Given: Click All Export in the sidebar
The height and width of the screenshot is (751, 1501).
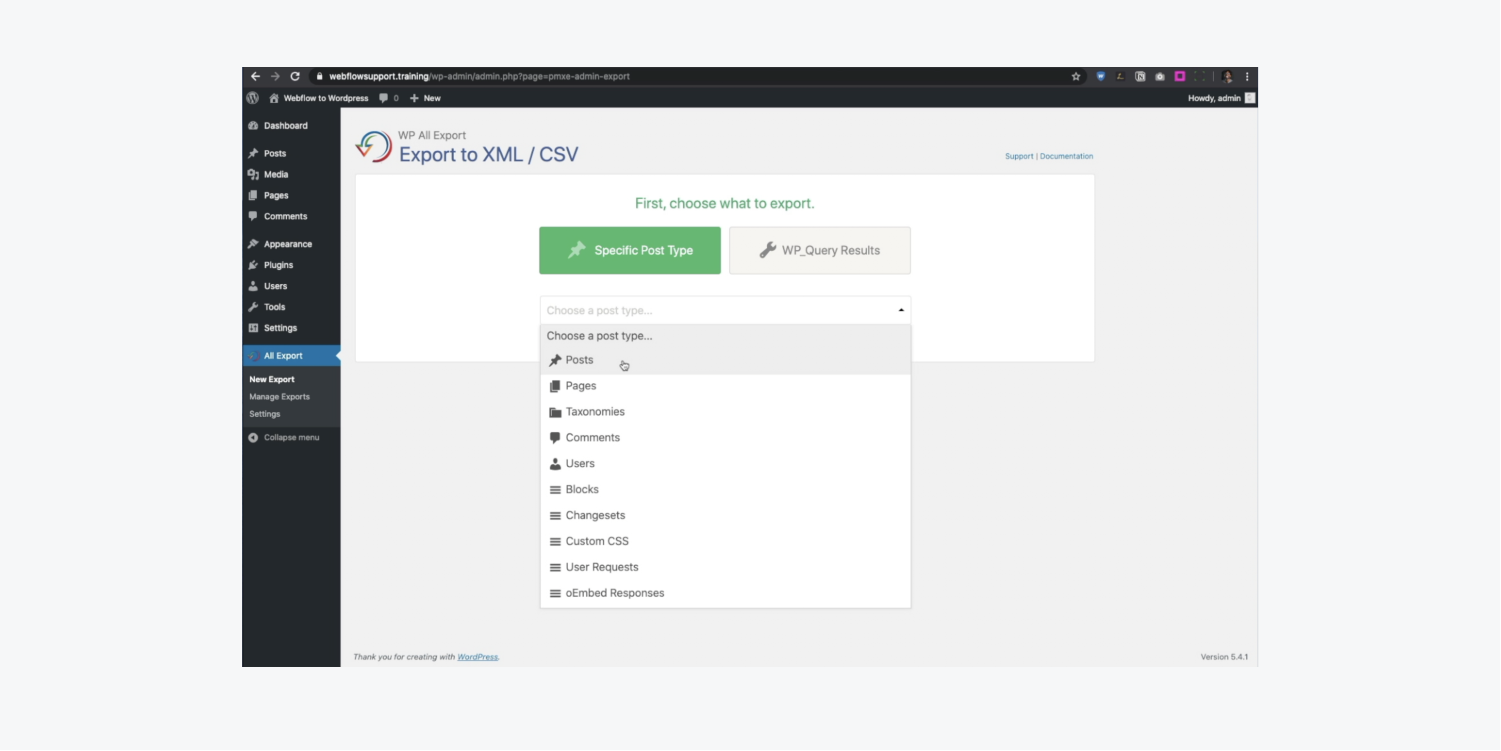Looking at the screenshot, I should [291, 356].
